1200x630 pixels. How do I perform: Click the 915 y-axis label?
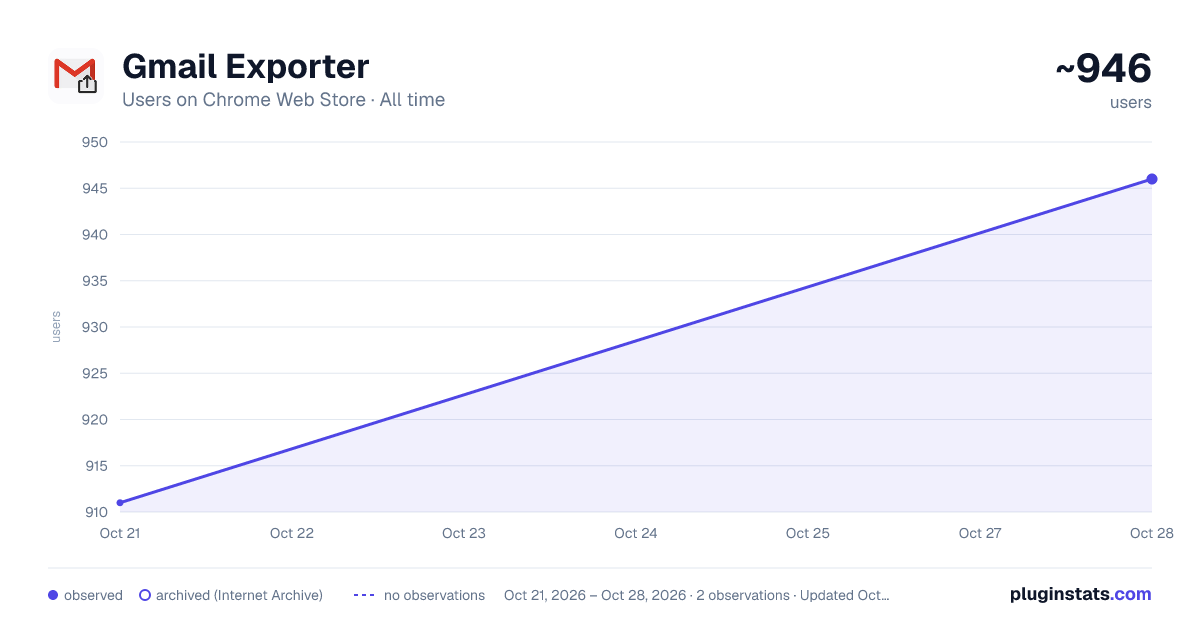(95, 466)
